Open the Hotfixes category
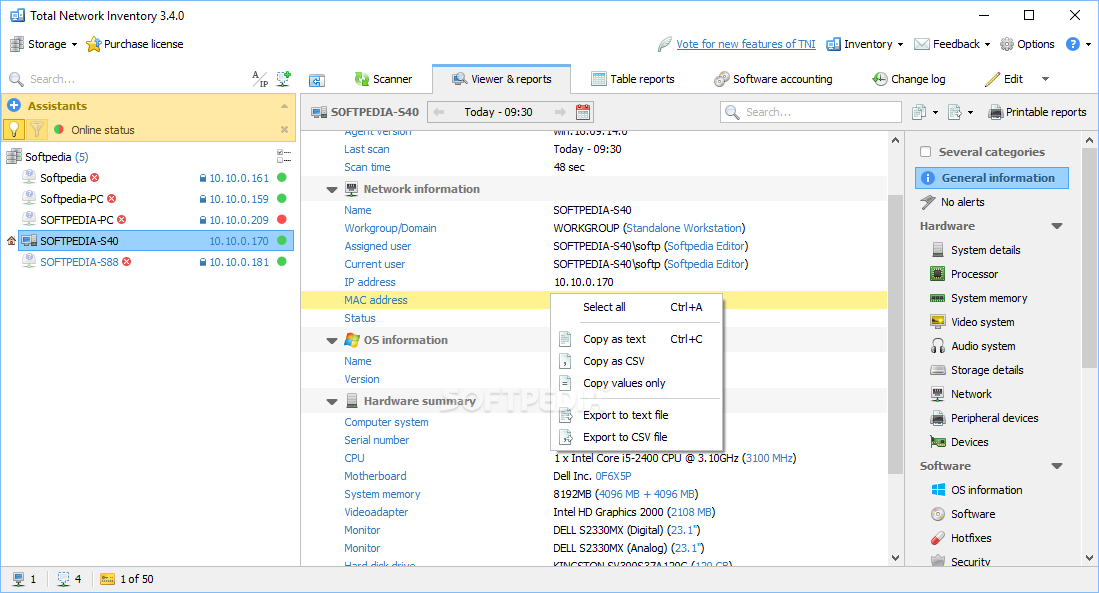 [961, 538]
